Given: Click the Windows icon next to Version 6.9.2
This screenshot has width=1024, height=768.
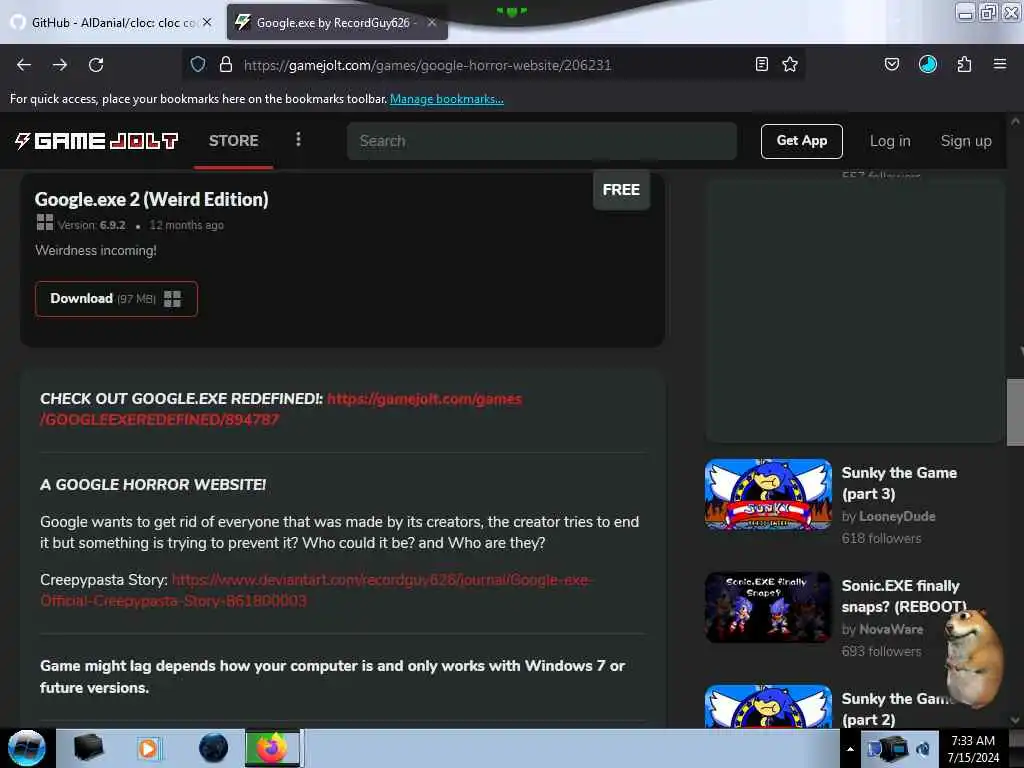Looking at the screenshot, I should pos(44,223).
